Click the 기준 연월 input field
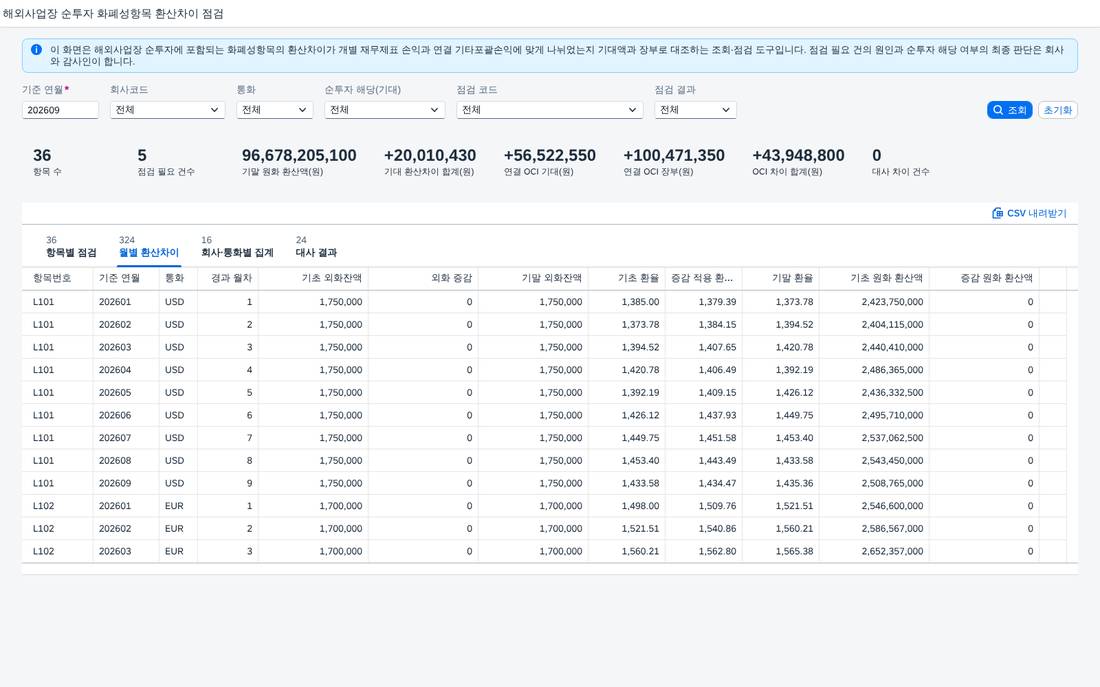Viewport: 1100px width, 687px height. tap(60, 110)
